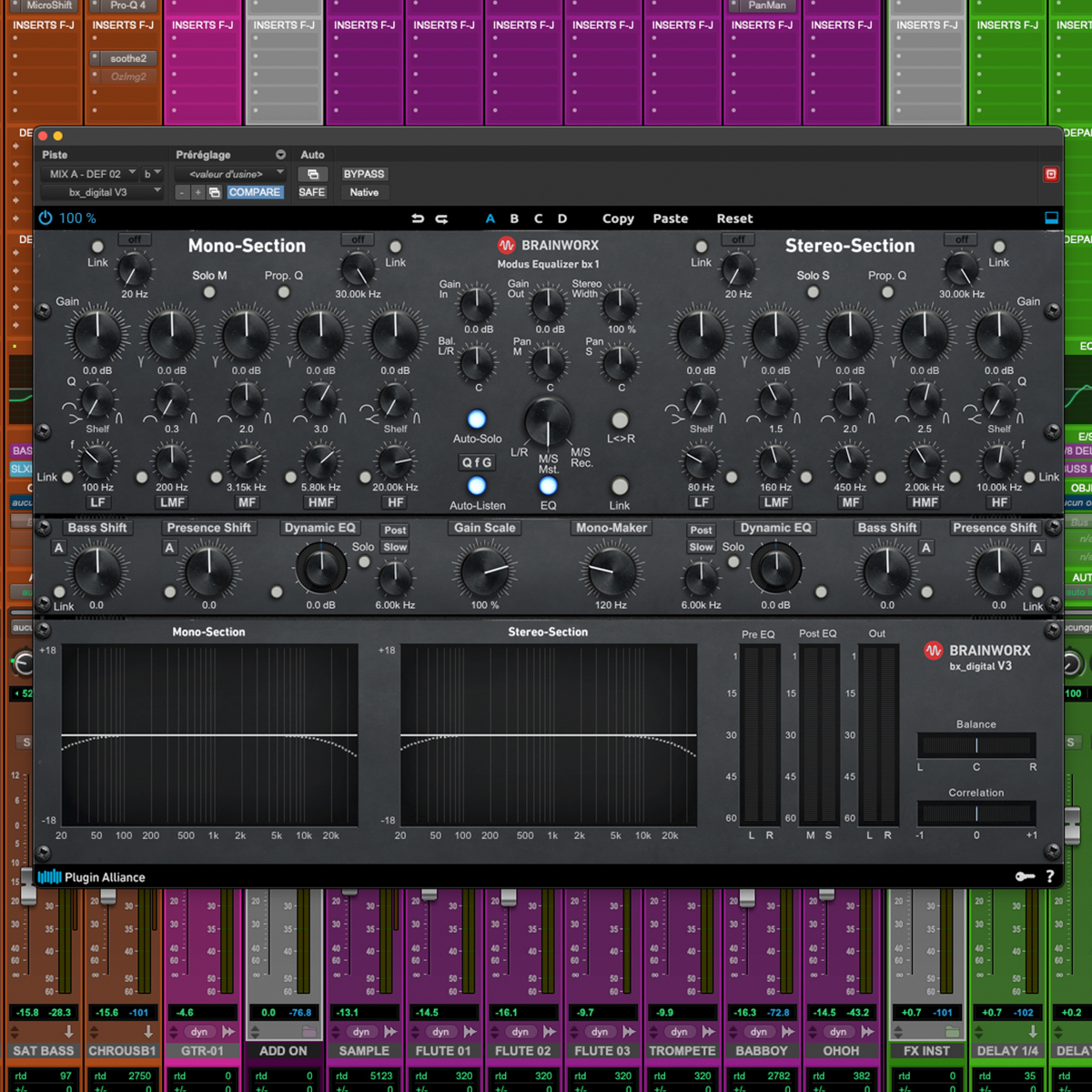Click the automation enable icon under Auto

[312, 174]
